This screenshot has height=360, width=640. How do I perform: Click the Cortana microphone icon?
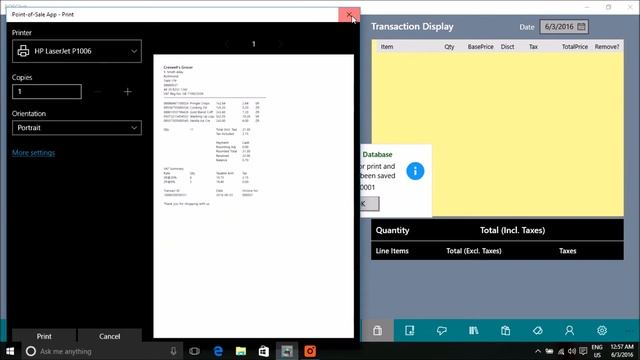pyautogui.click(x=173, y=351)
